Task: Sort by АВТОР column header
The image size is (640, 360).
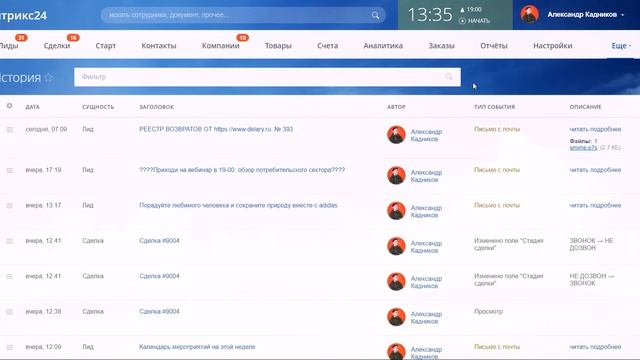Action: coord(396,107)
